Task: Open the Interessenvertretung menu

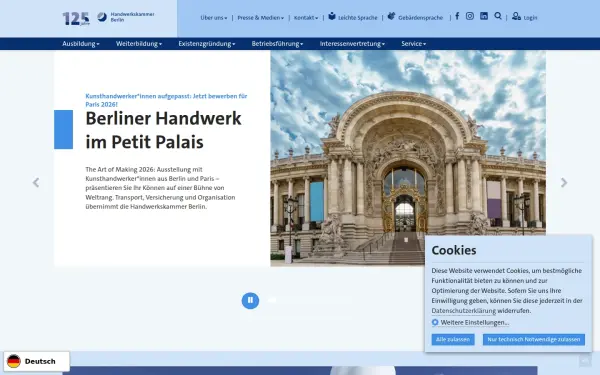Action: pyautogui.click(x=352, y=44)
